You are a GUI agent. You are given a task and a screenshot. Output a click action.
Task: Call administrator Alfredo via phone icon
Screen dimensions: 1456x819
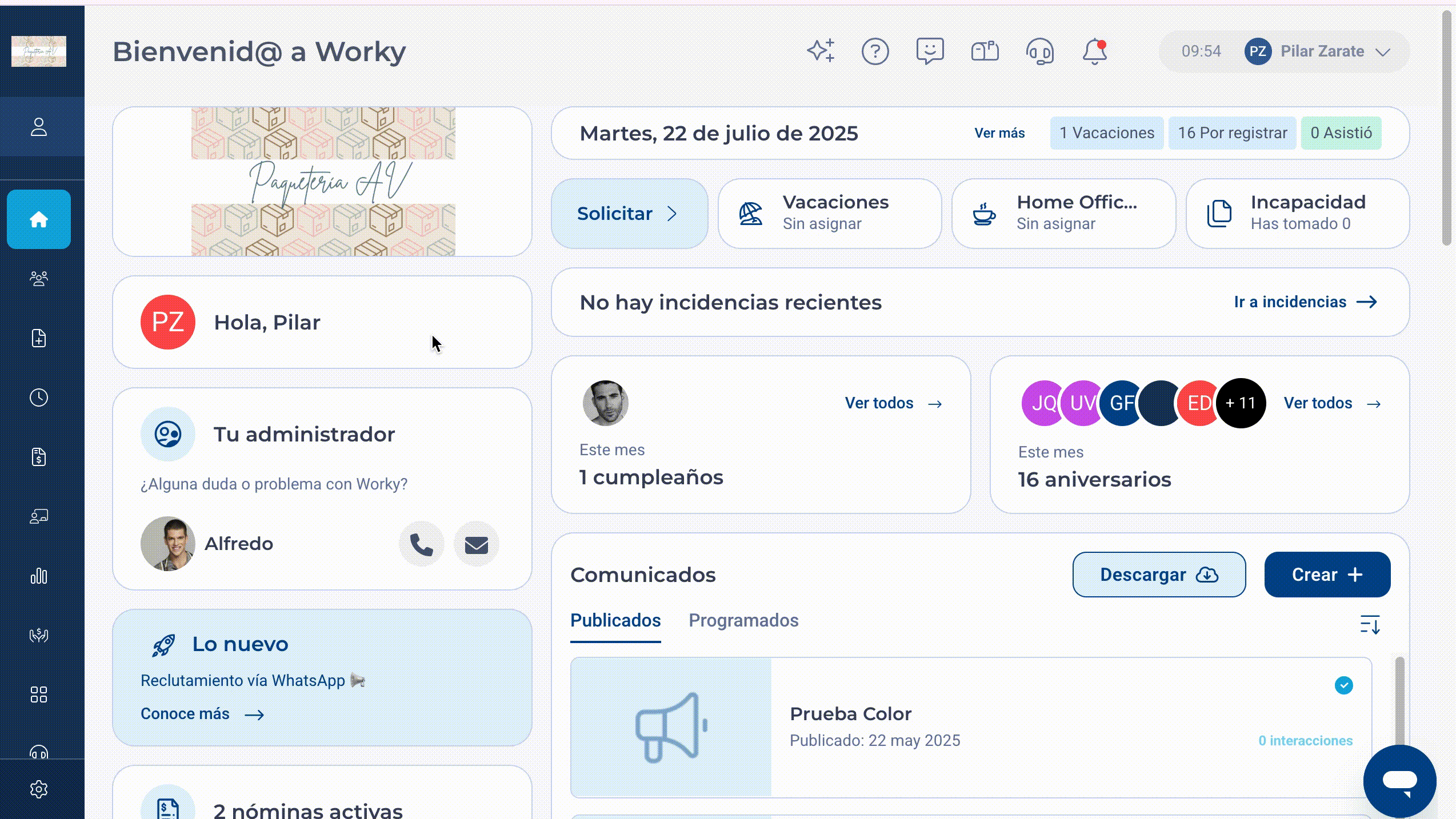(422, 544)
